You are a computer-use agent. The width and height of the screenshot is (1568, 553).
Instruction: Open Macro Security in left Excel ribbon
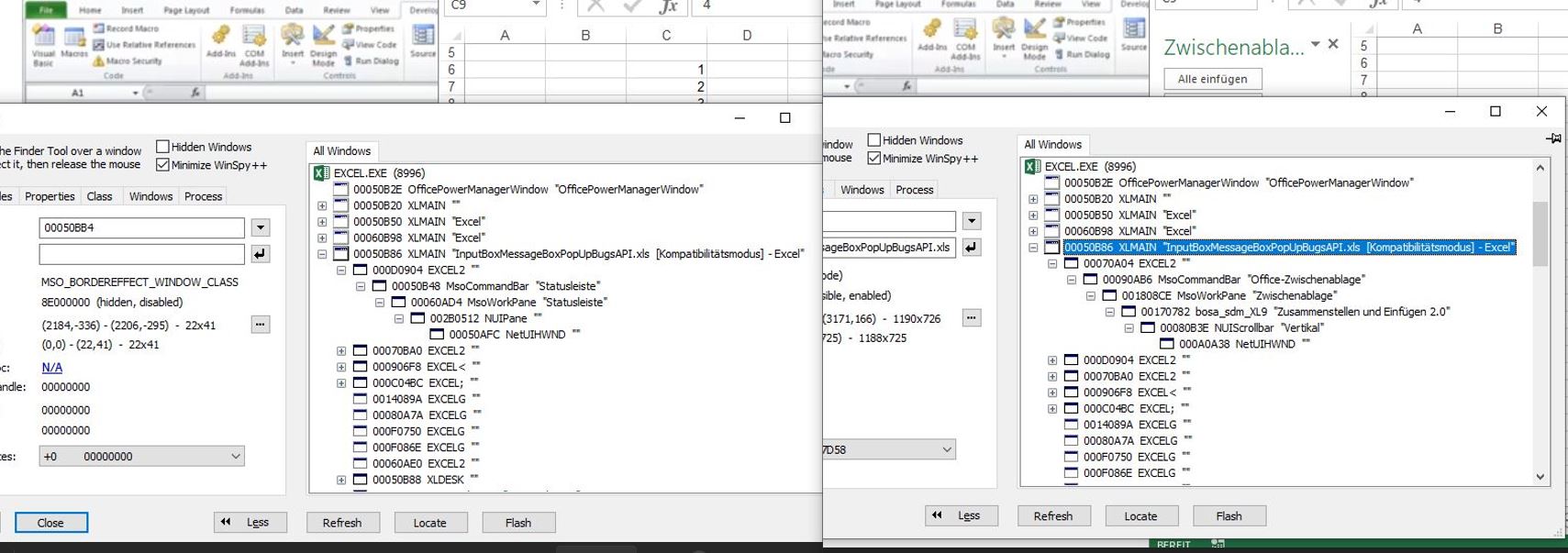[128, 61]
